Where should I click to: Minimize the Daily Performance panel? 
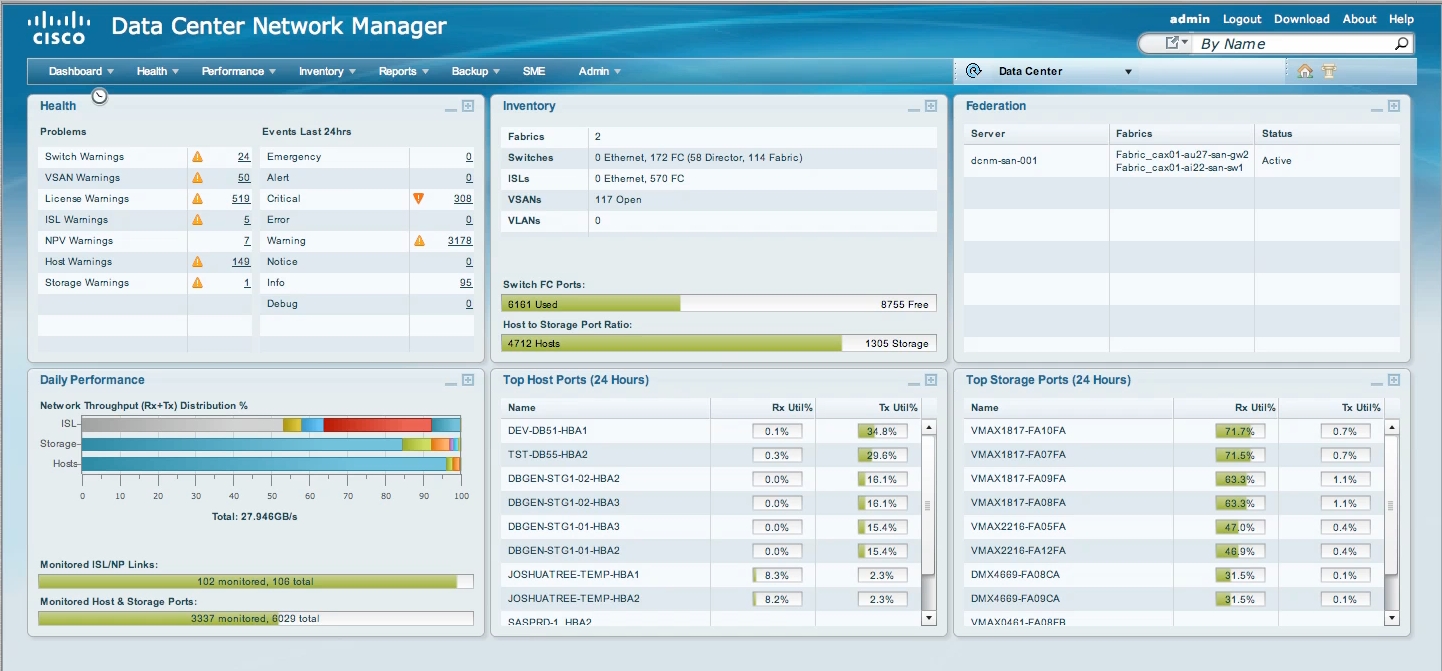click(451, 382)
